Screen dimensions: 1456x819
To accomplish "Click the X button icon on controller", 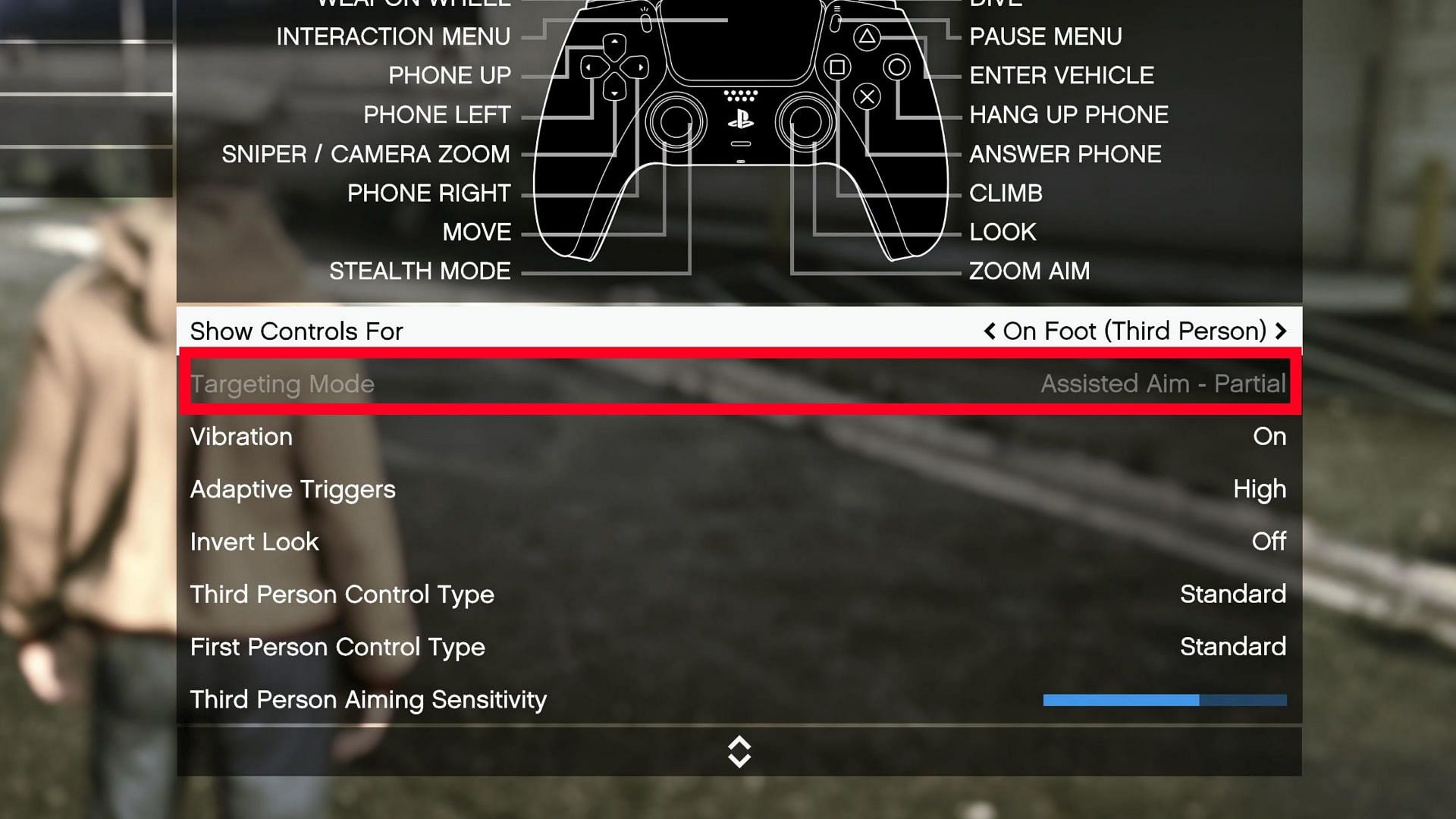I will 867,97.
